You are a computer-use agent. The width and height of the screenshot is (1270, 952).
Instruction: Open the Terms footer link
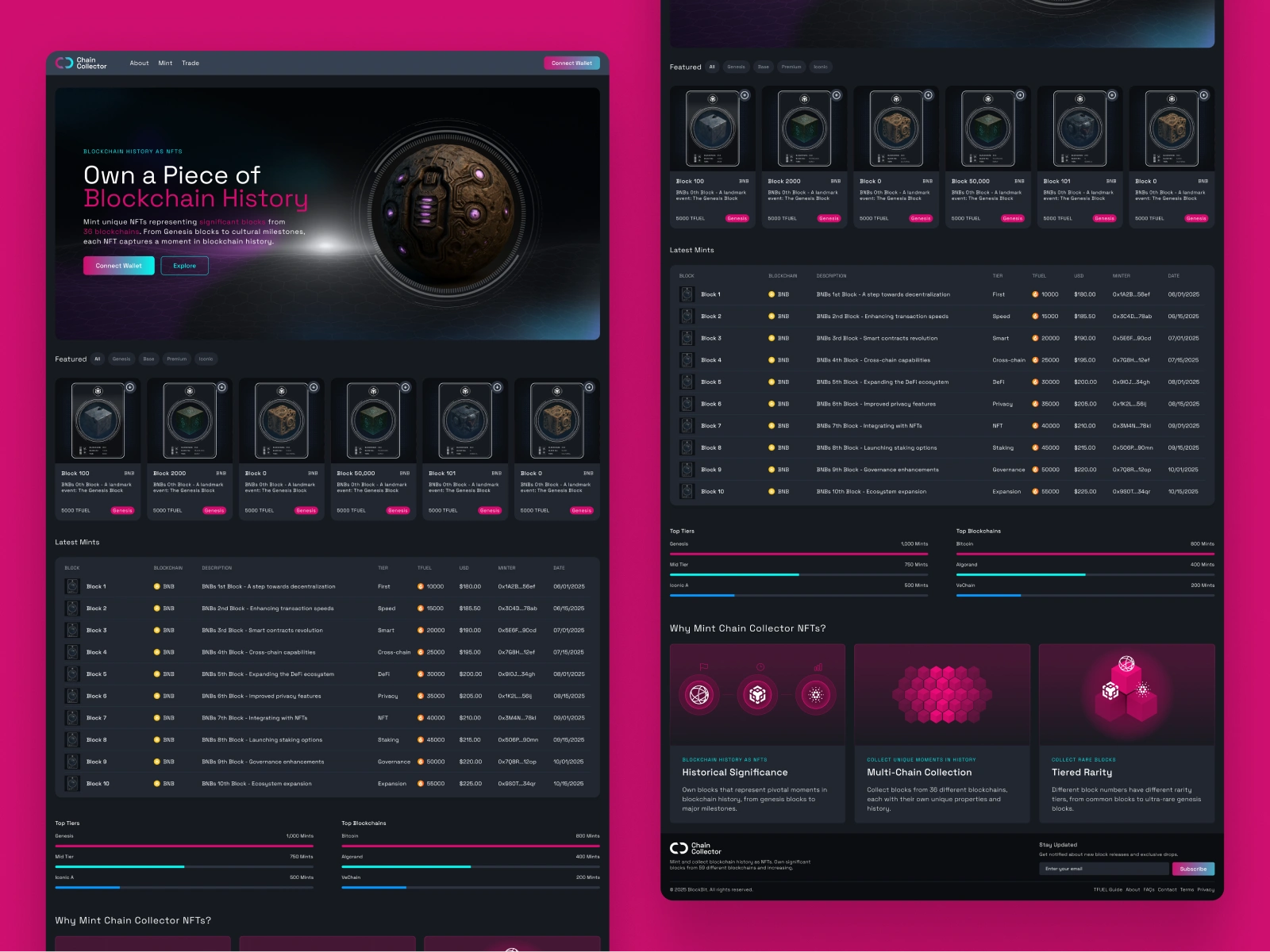(x=1187, y=890)
